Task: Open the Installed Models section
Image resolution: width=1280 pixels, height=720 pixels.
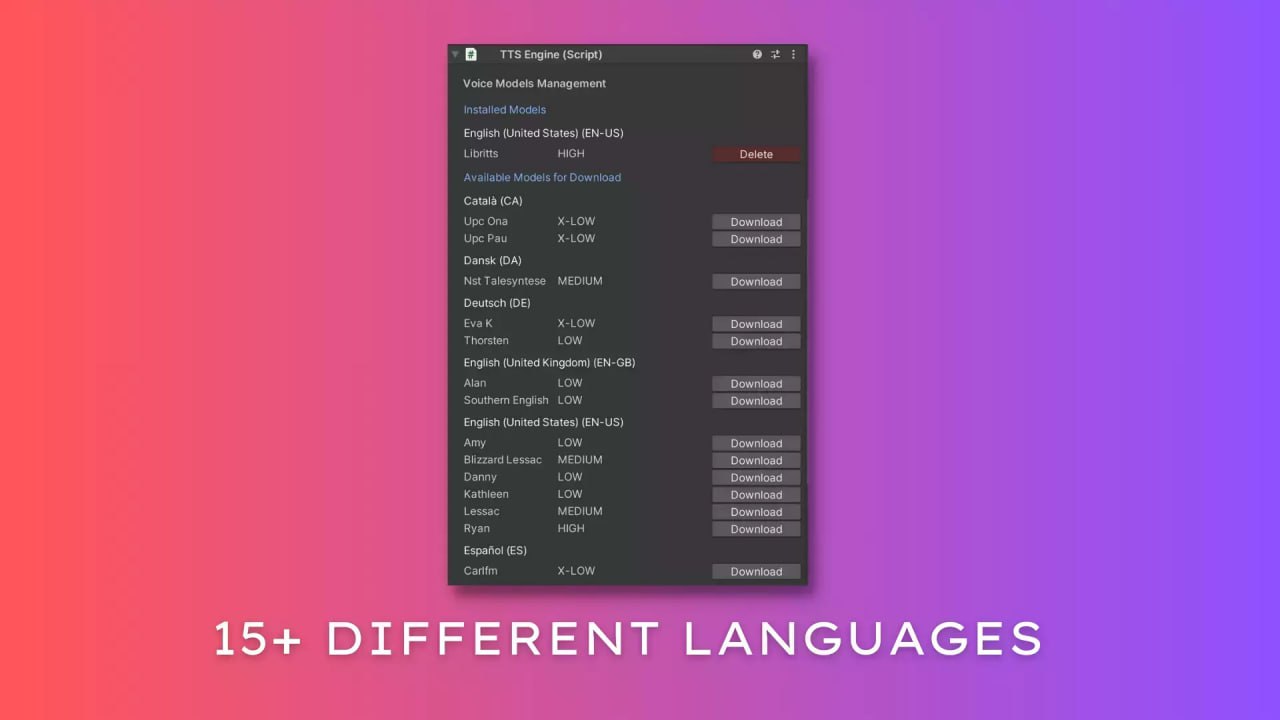Action: point(504,109)
